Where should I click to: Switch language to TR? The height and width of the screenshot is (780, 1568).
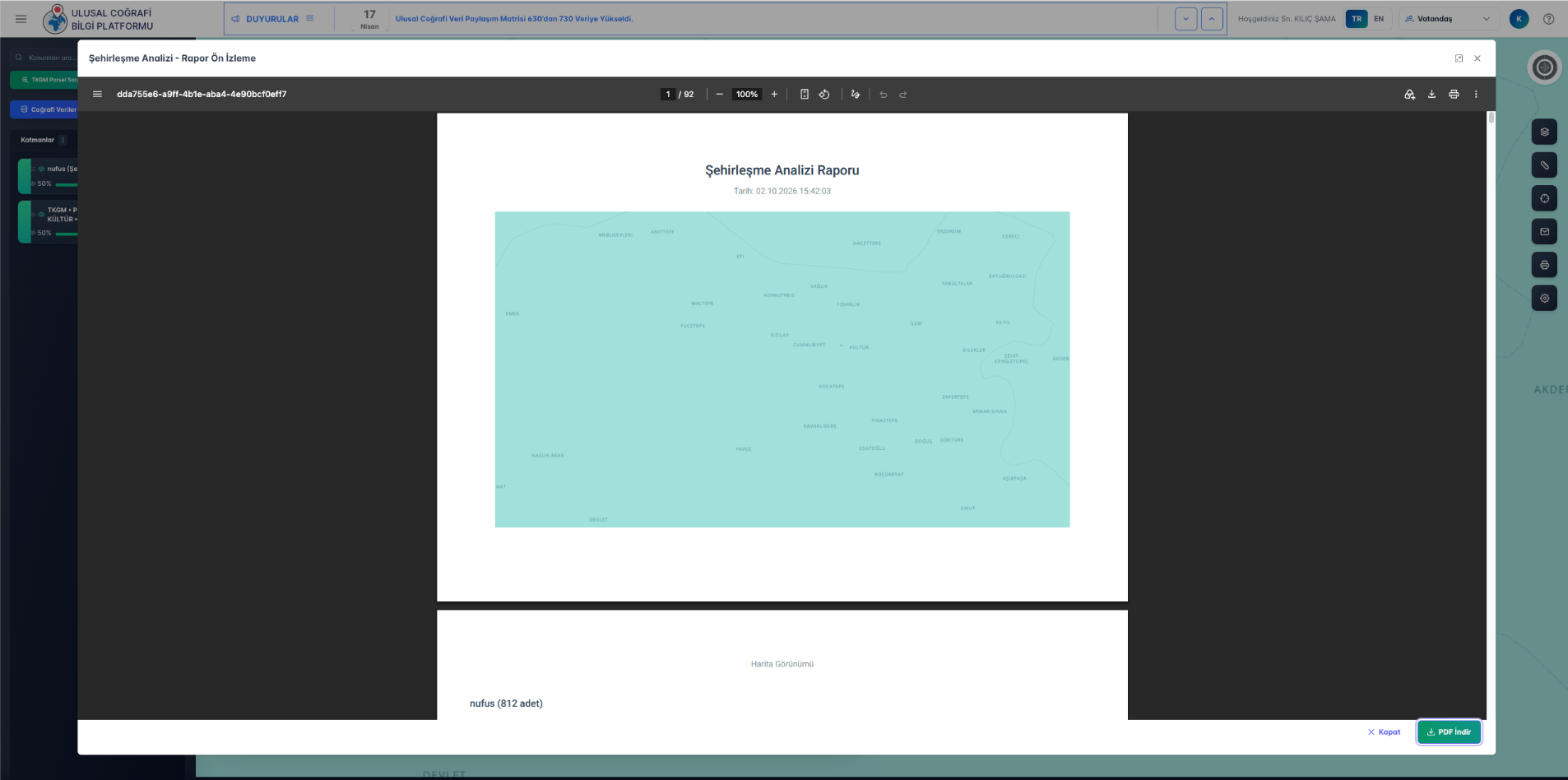coord(1357,19)
